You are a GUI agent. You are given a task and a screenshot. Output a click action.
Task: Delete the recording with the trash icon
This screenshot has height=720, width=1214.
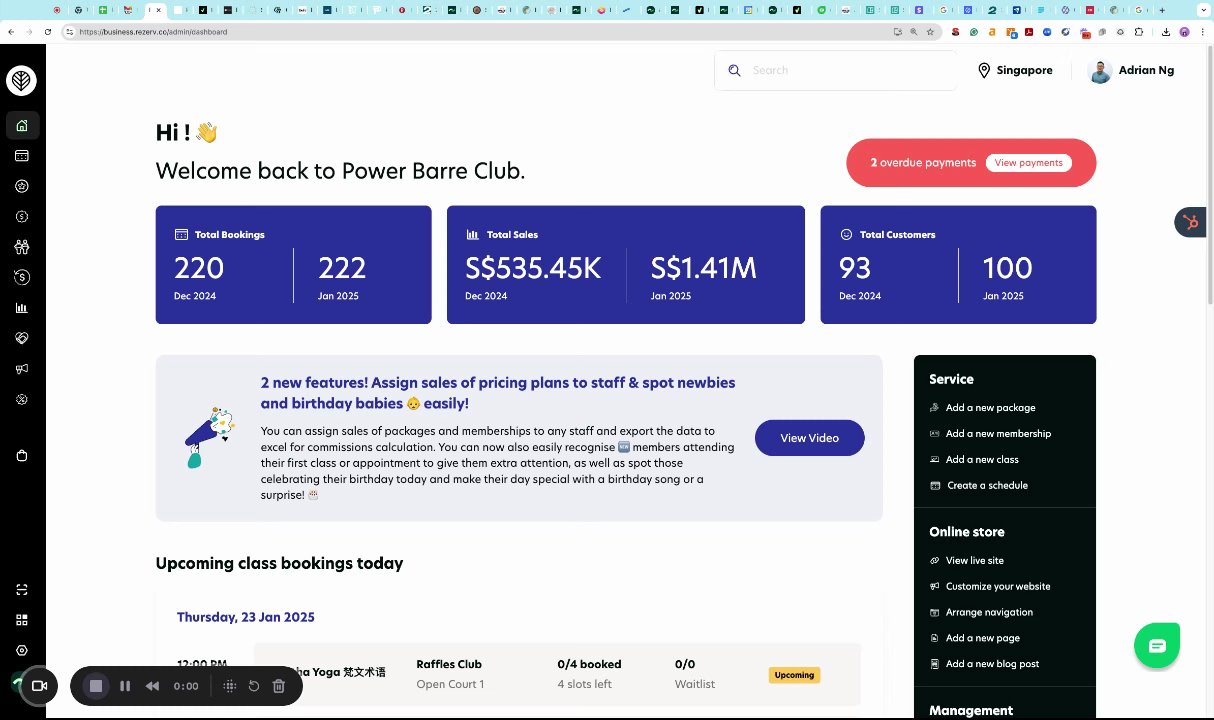(279, 686)
